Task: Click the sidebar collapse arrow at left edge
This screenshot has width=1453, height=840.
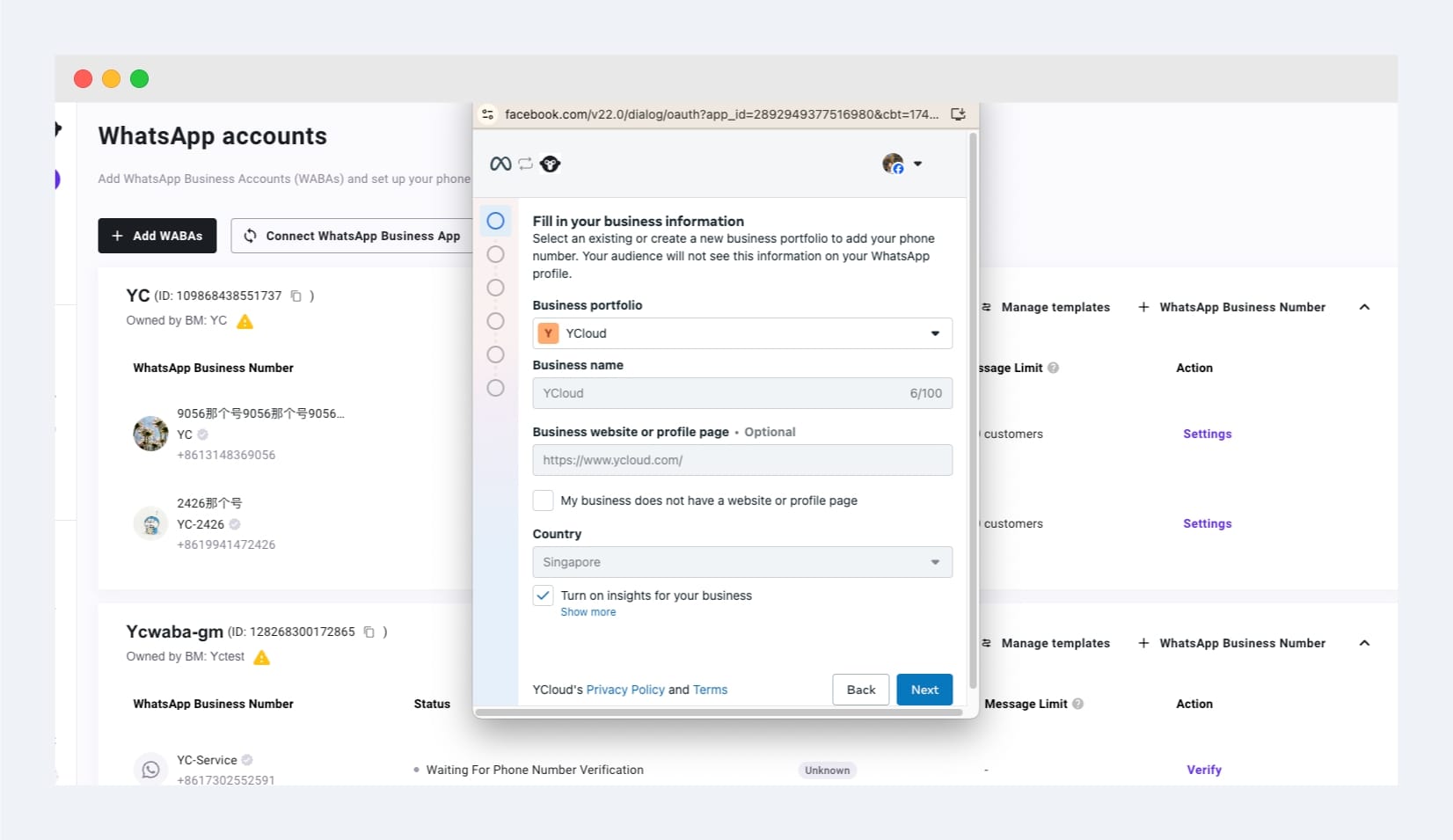Action: tap(58, 129)
